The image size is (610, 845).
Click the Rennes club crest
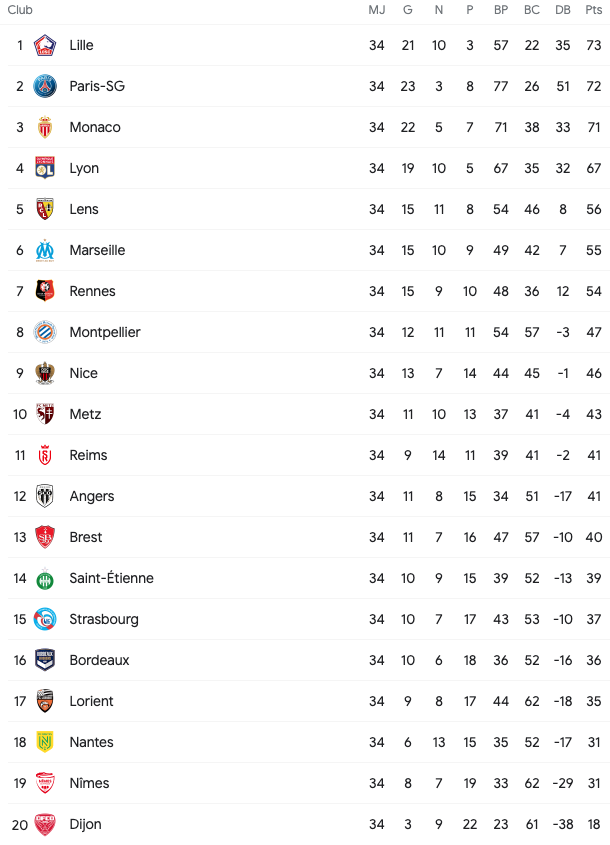point(45,291)
